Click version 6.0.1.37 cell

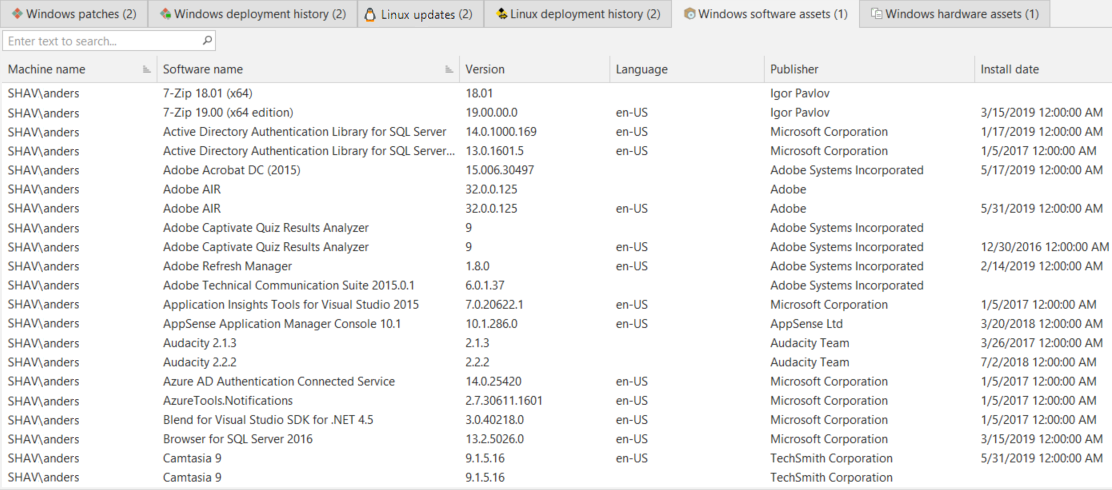pyautogui.click(x=484, y=285)
